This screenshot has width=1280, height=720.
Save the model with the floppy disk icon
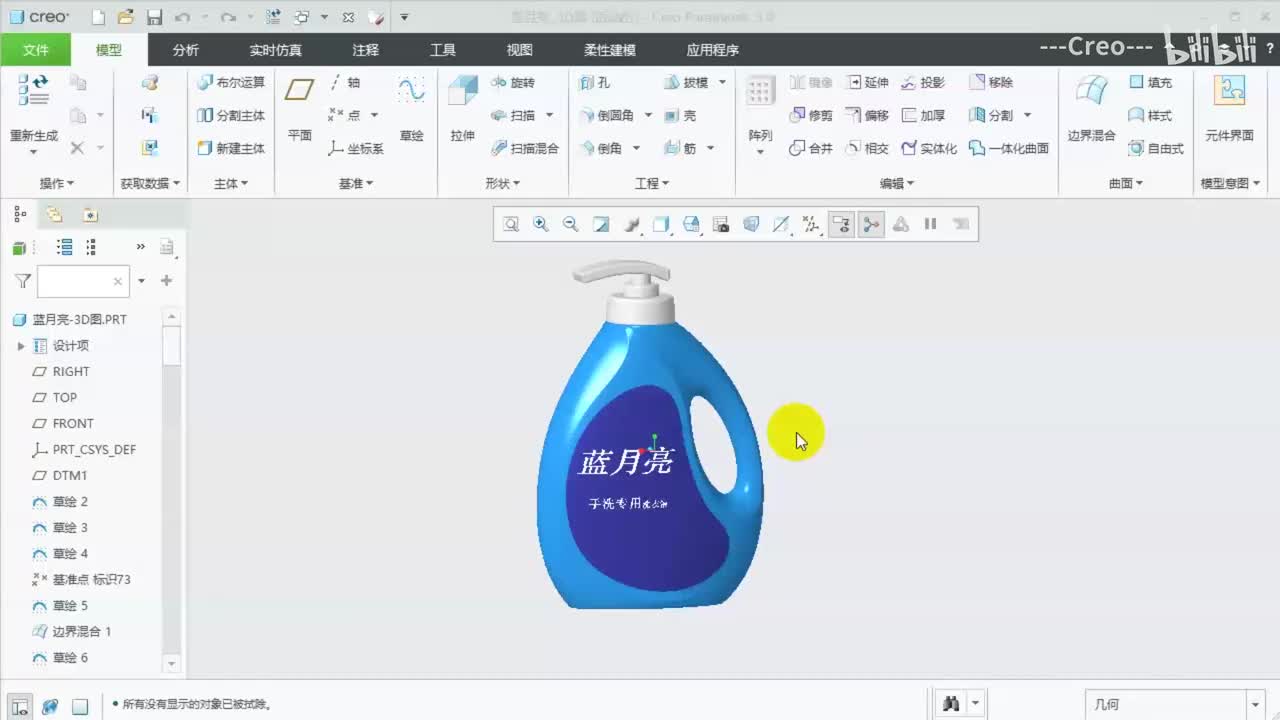pos(154,17)
